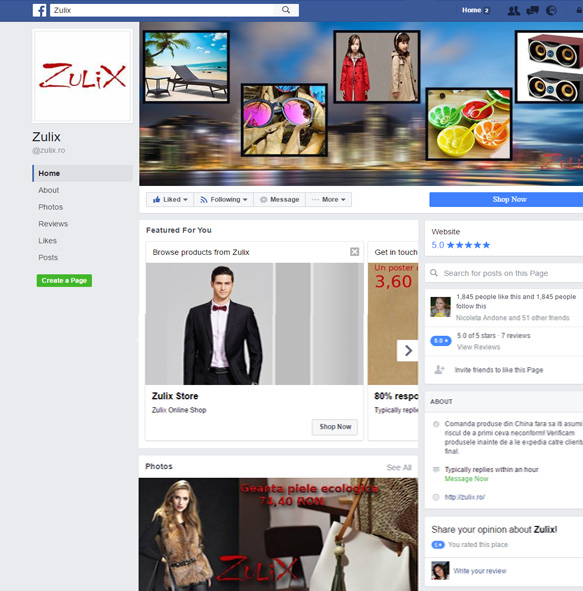583x591 pixels.
Task: Click the Website label in the rating card
Action: click(445, 232)
